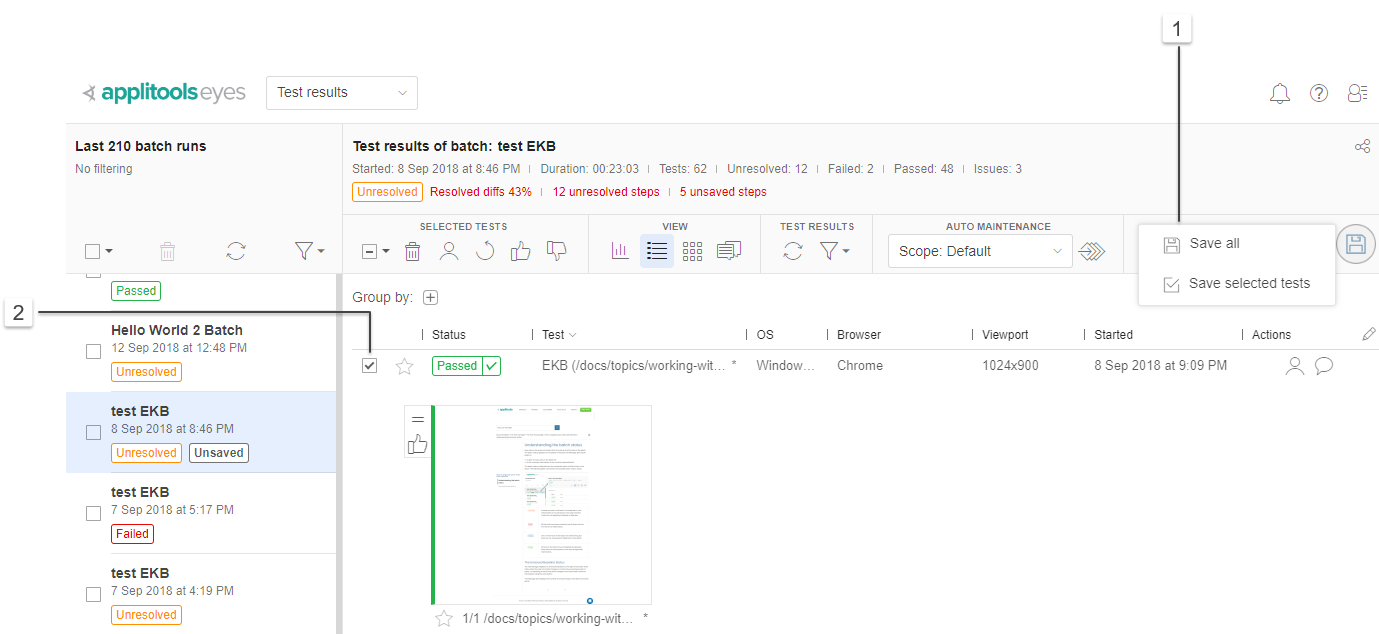The image size is (1379, 634).
Task: Choose Save selected tests menu item
Action: click(1248, 284)
